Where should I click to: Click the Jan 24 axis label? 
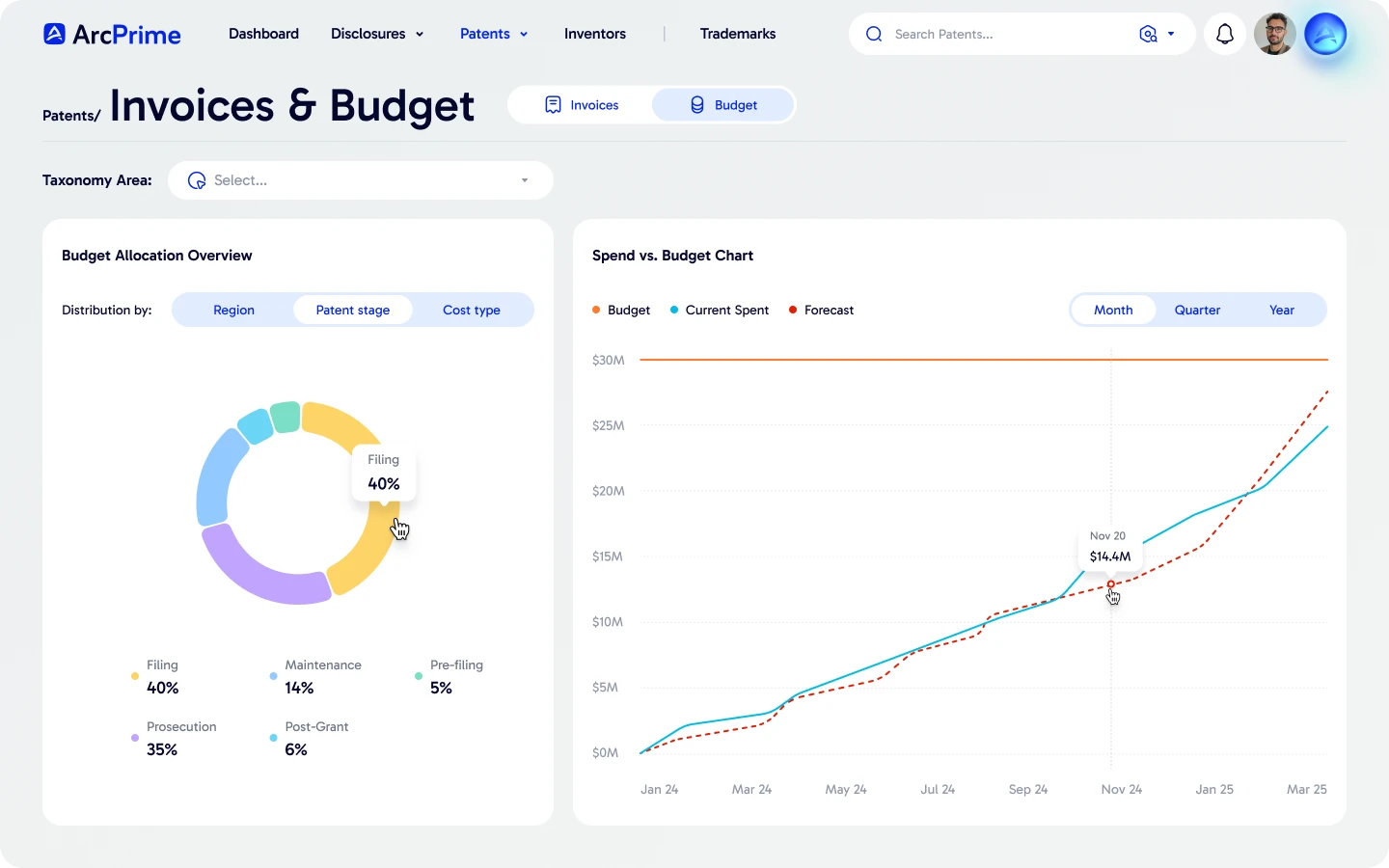tap(660, 789)
